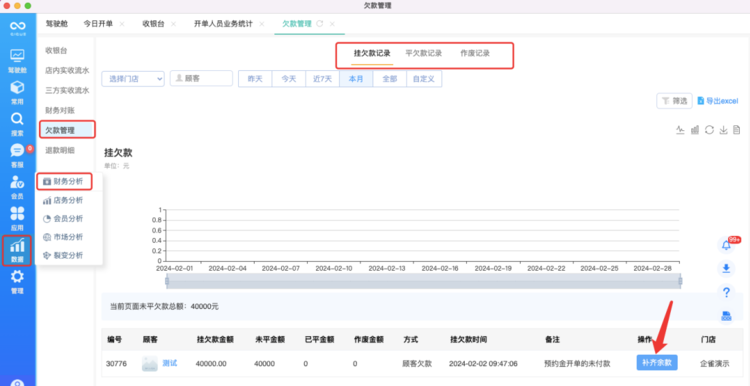Screen dimensions: 750x386
Task: Choose 裂变分析 in popup menu
Action: click(63, 255)
